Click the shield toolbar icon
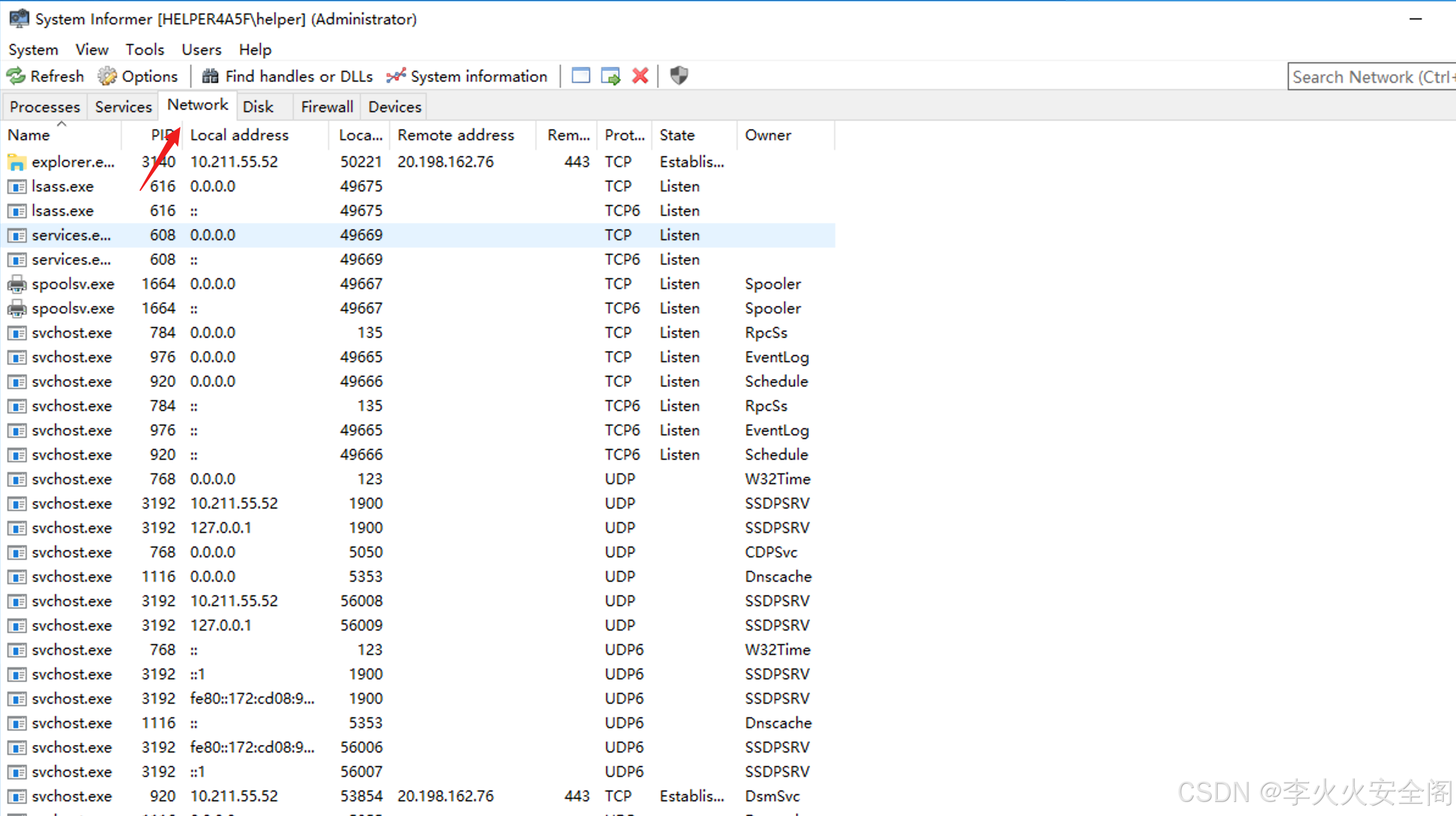 [679, 76]
